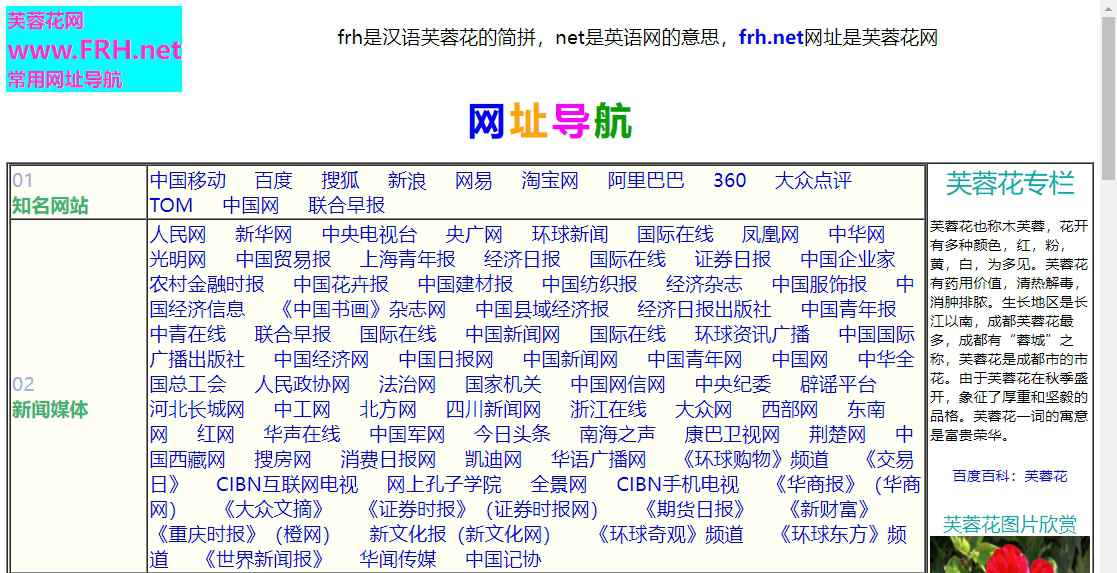
Task: Open 农村金融时报
Action: tap(207, 284)
